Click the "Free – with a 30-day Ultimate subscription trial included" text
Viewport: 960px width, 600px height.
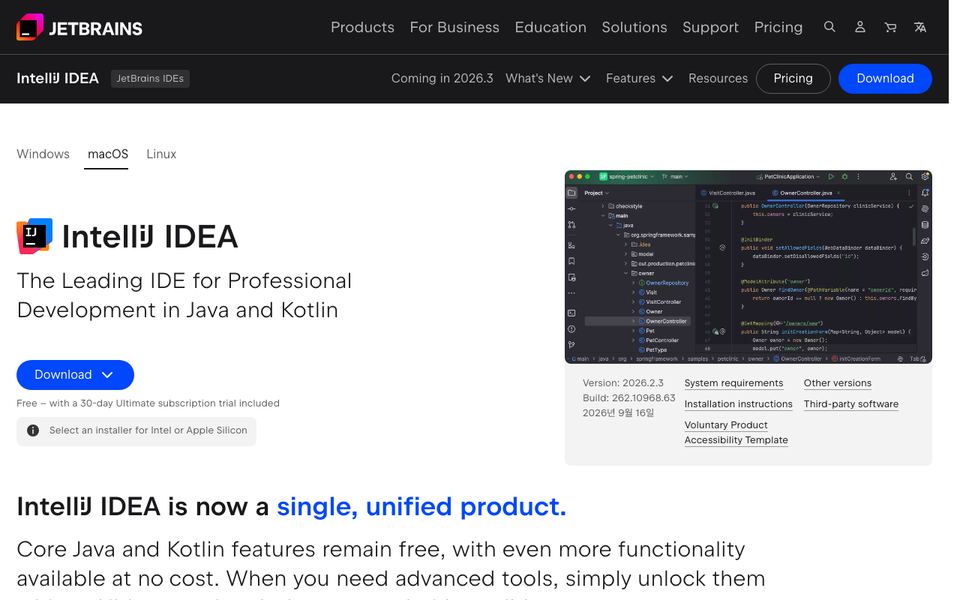pyautogui.click(x=148, y=403)
